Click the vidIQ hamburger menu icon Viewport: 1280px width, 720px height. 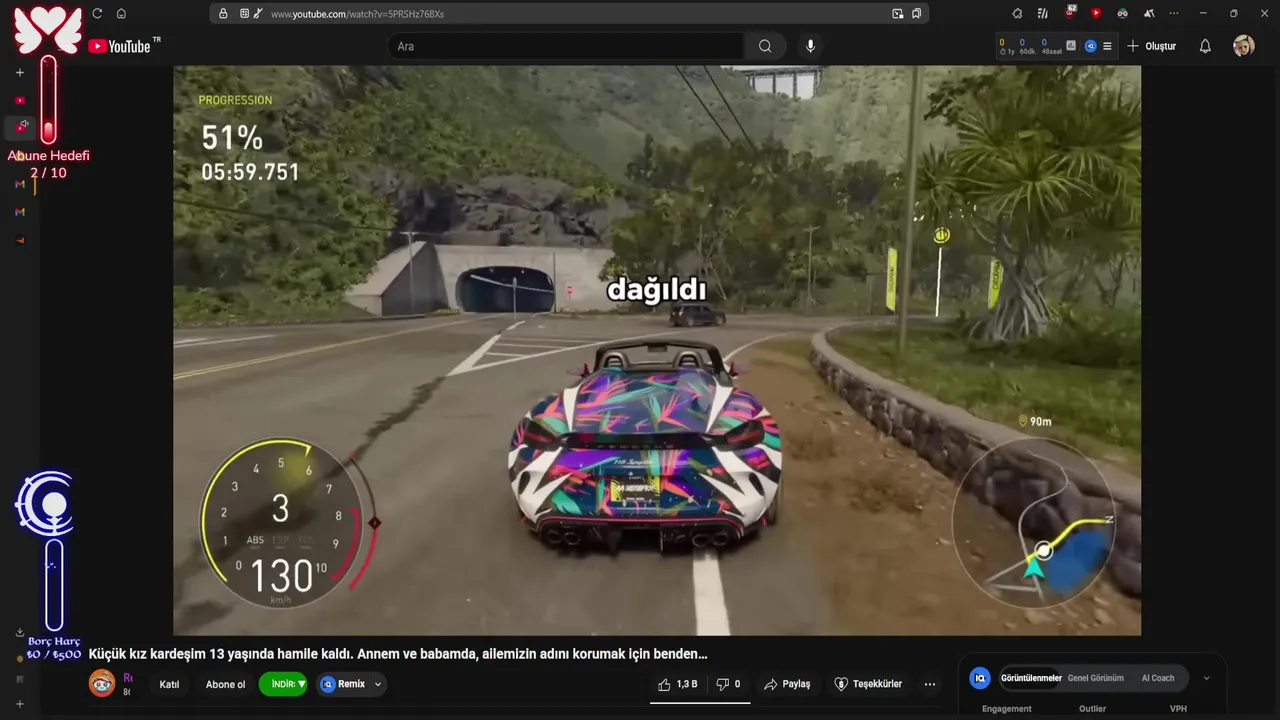(1107, 46)
